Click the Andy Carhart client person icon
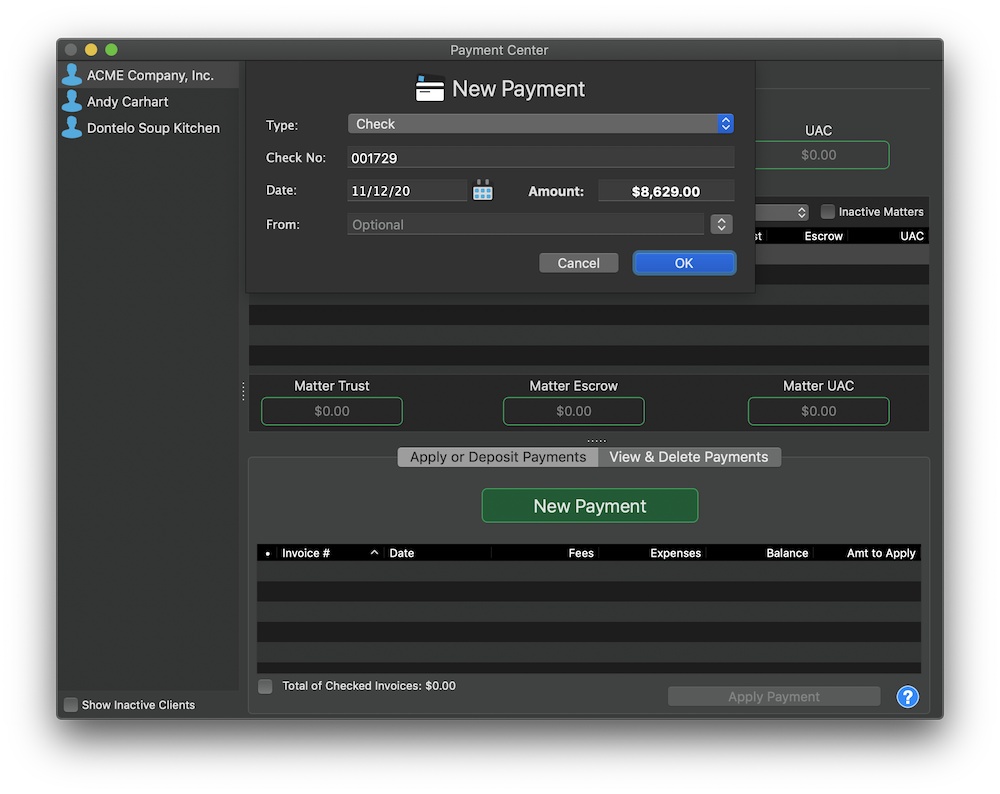 tap(72, 101)
